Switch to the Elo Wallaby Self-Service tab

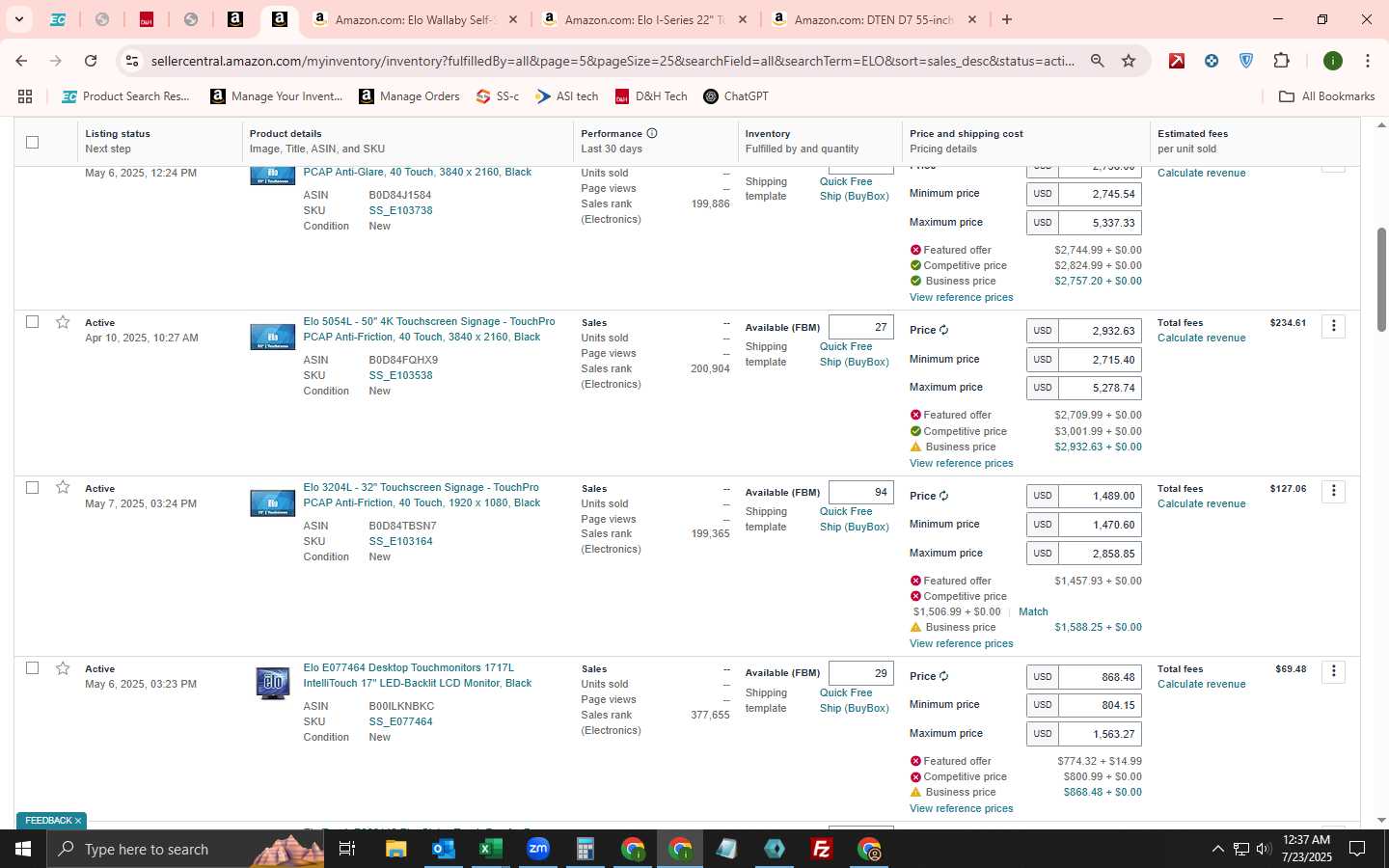(x=415, y=19)
